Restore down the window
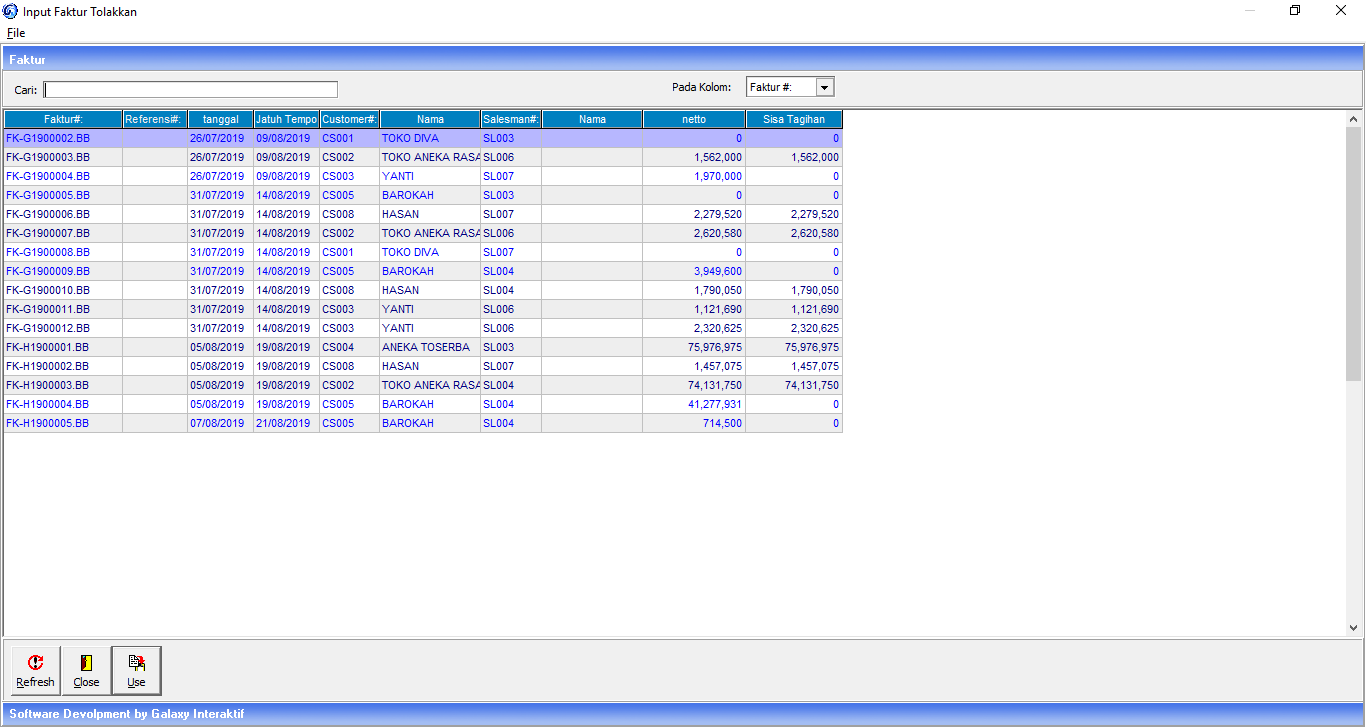The width and height of the screenshot is (1366, 728). (1295, 11)
